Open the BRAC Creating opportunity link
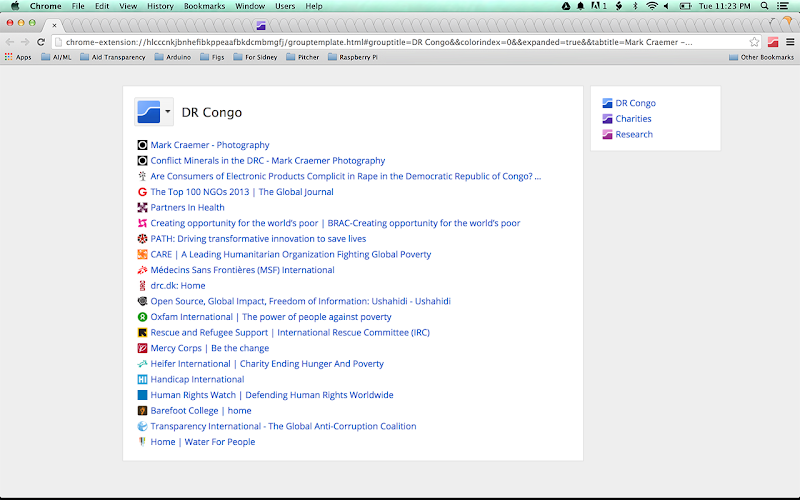Image resolution: width=800 pixels, height=500 pixels. [335, 223]
